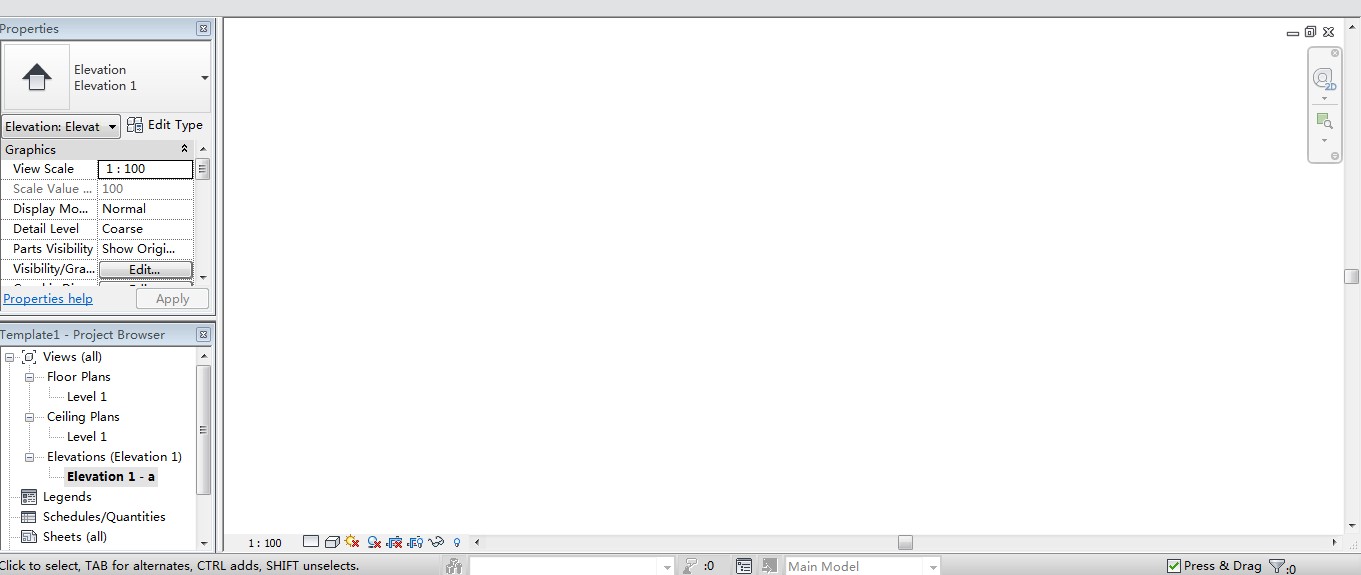Open the Visual Style cube icon
Viewport: 1361px width, 575px height.
tap(332, 542)
